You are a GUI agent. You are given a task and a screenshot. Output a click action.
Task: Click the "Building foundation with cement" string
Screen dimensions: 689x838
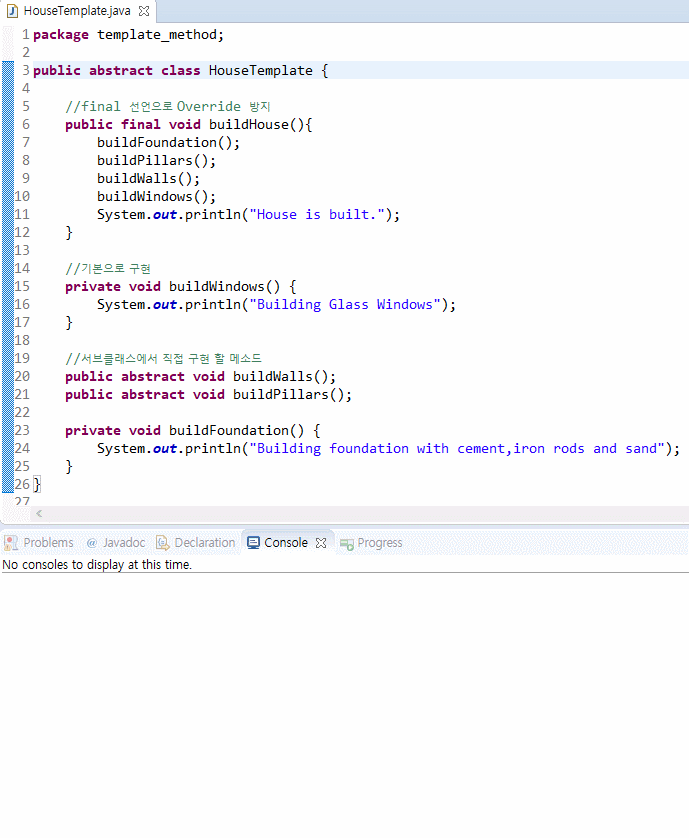(x=457, y=449)
